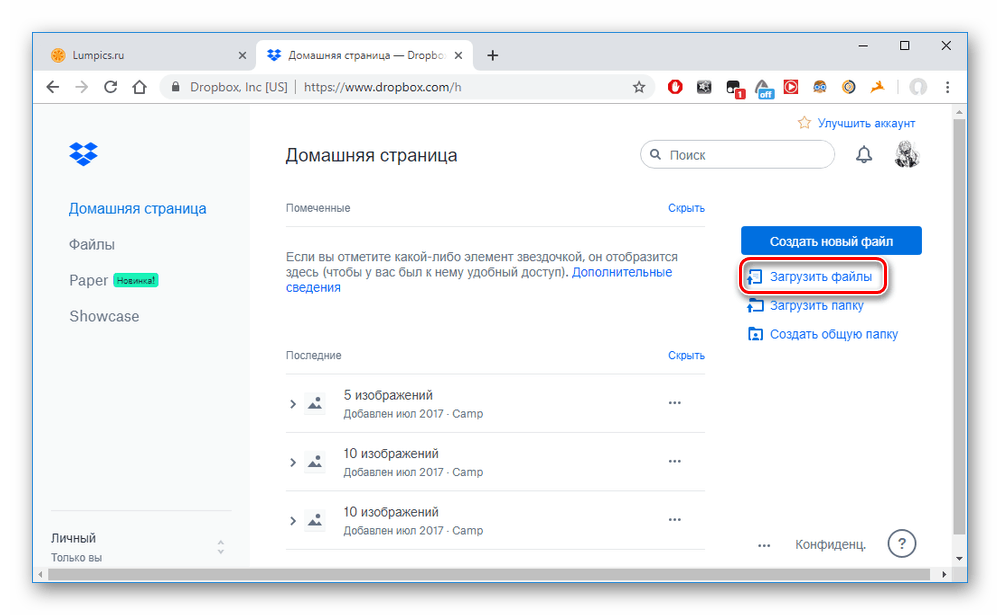Open a new browser tab
The height and width of the screenshot is (615, 1000).
pyautogui.click(x=492, y=56)
